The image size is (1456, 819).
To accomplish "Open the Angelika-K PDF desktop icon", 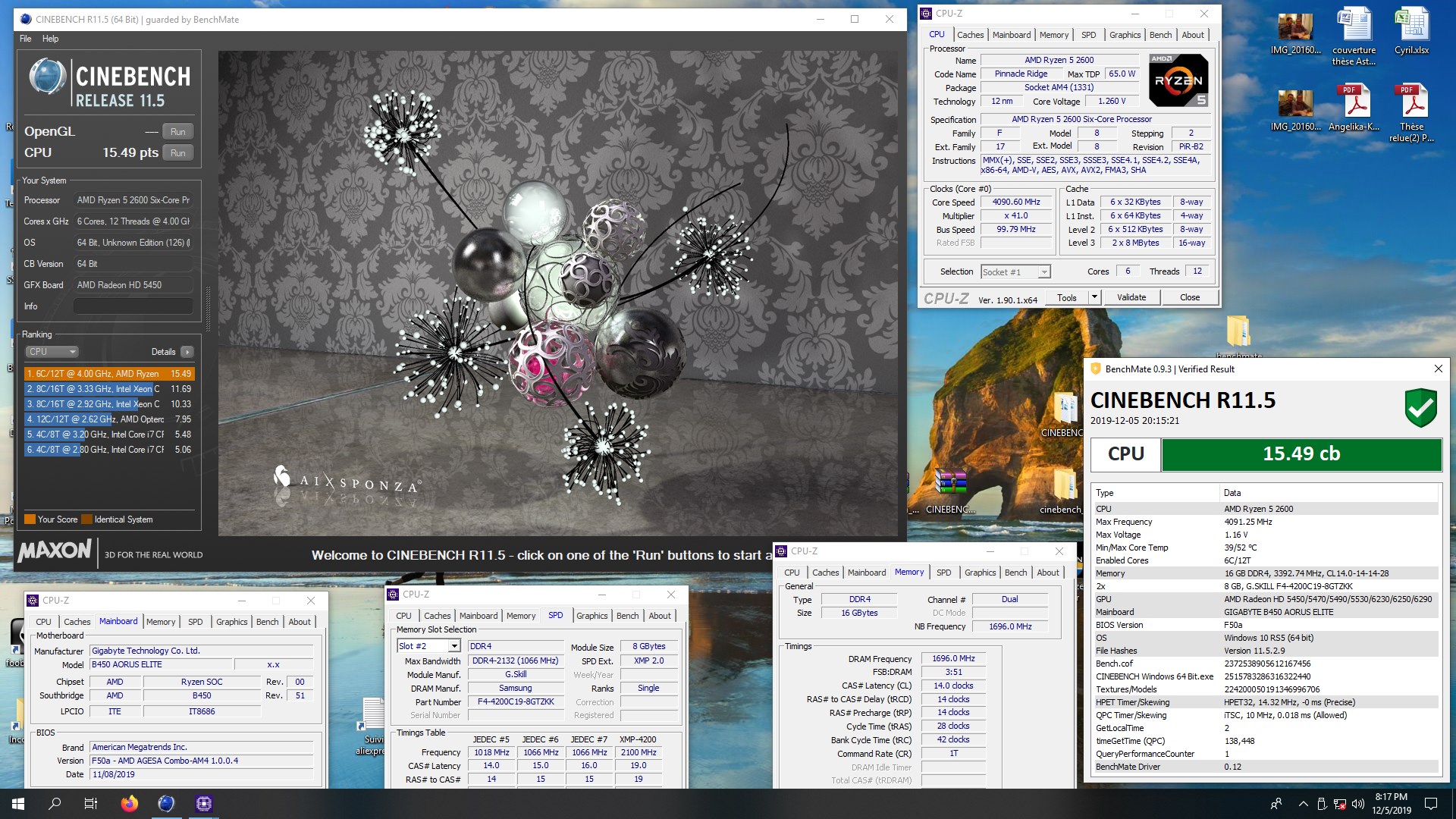I will 1354,107.
